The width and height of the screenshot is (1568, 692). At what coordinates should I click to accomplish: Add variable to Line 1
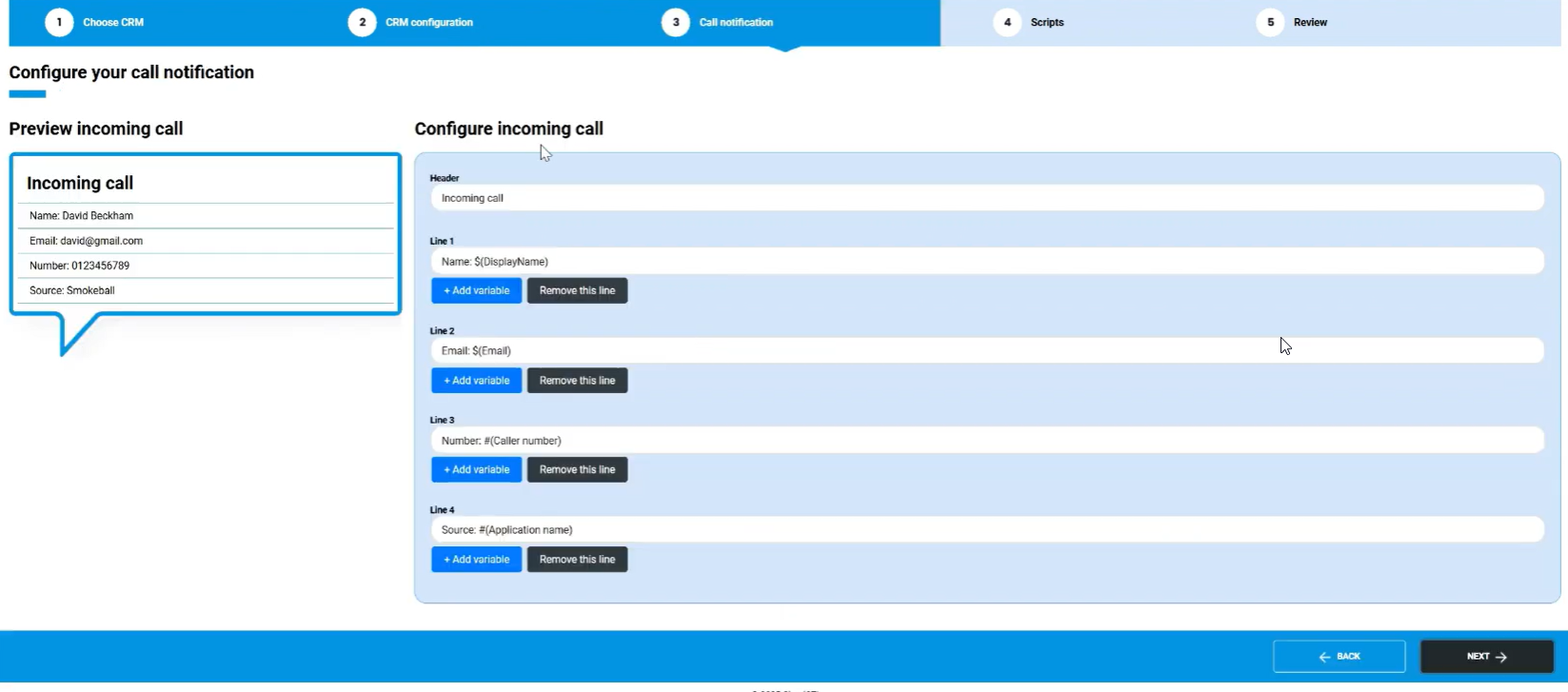pos(476,291)
